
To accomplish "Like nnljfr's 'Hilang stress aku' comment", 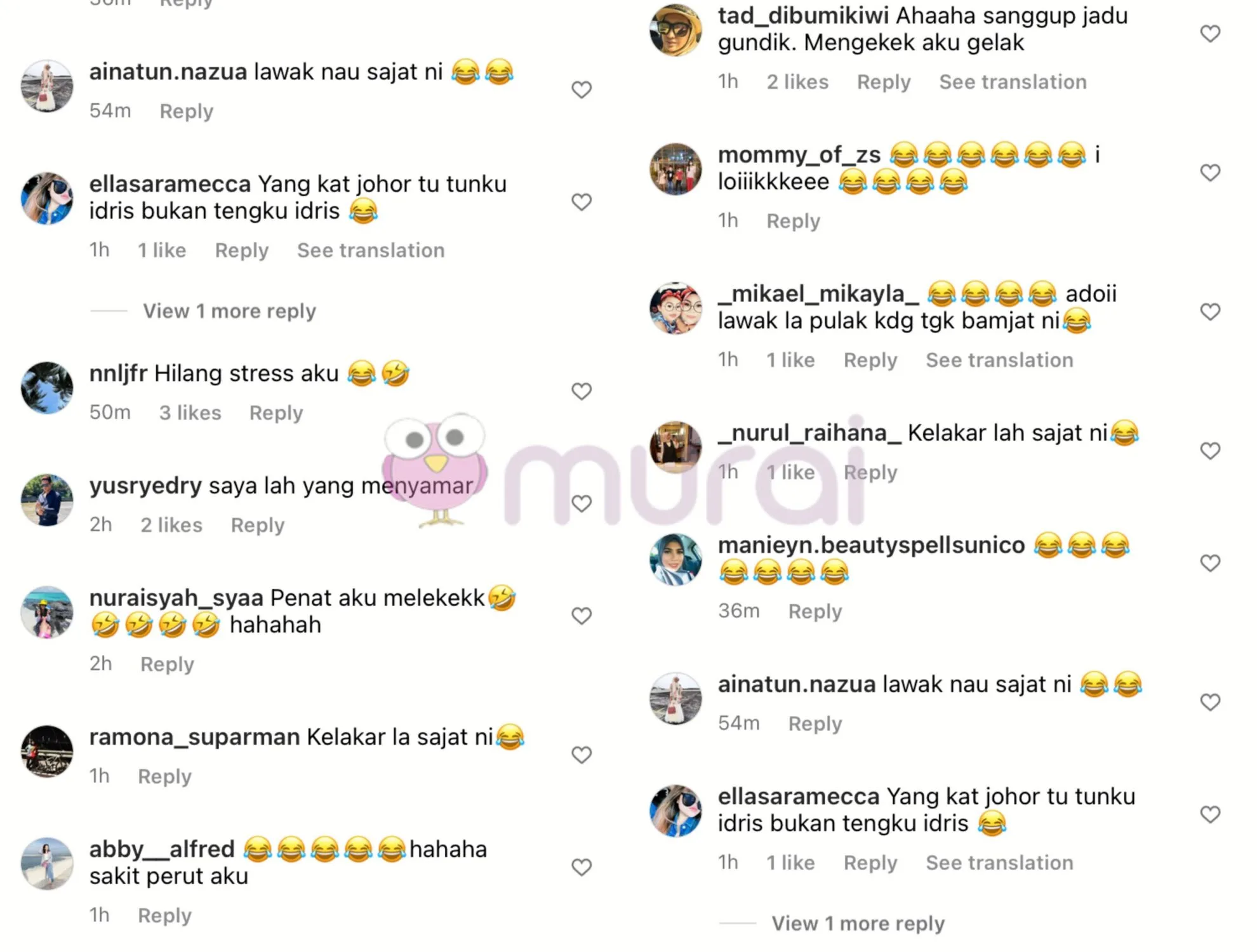I will pyautogui.click(x=582, y=392).
